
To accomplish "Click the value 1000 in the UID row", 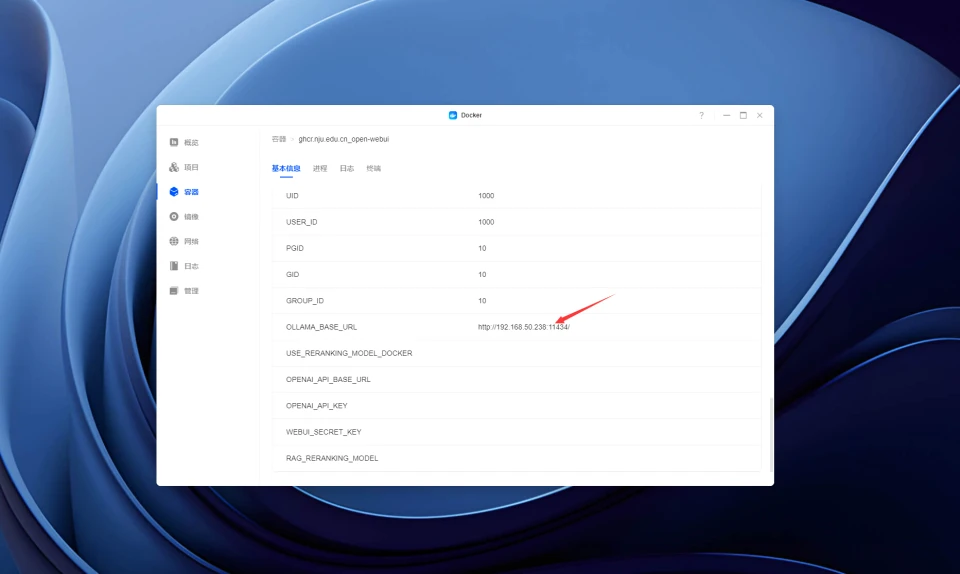I will click(x=486, y=196).
